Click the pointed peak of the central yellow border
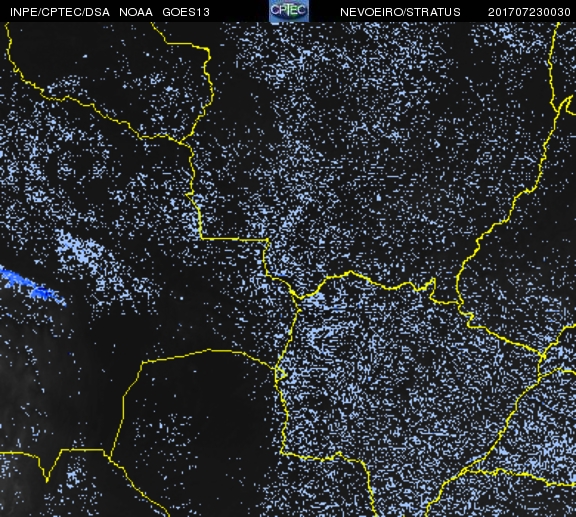Viewport: 576px width, 517px height. 350,273
